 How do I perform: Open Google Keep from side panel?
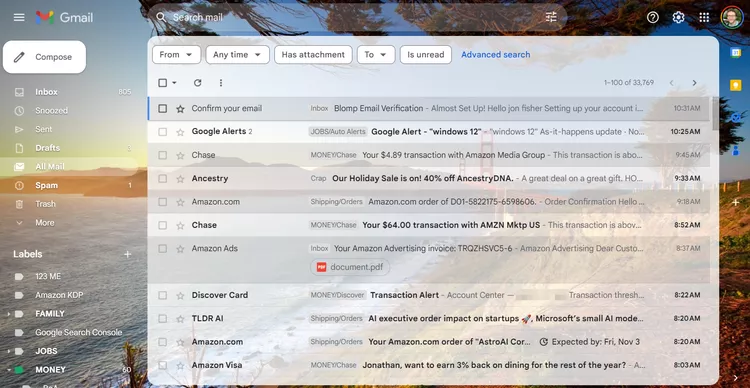[x=735, y=85]
